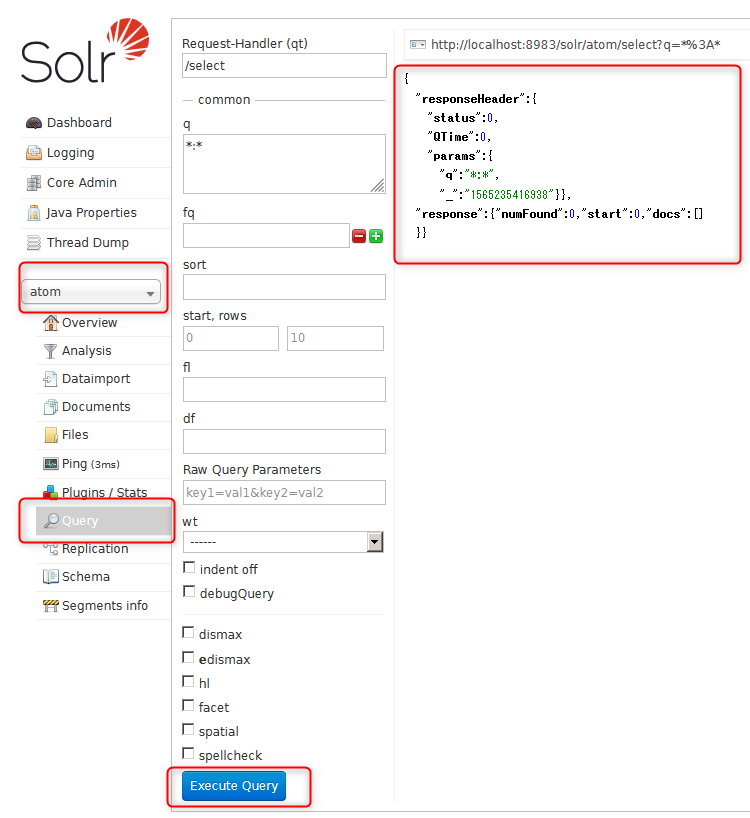The image size is (750, 818).
Task: Click the Ping monitor icon
Action: (51, 464)
